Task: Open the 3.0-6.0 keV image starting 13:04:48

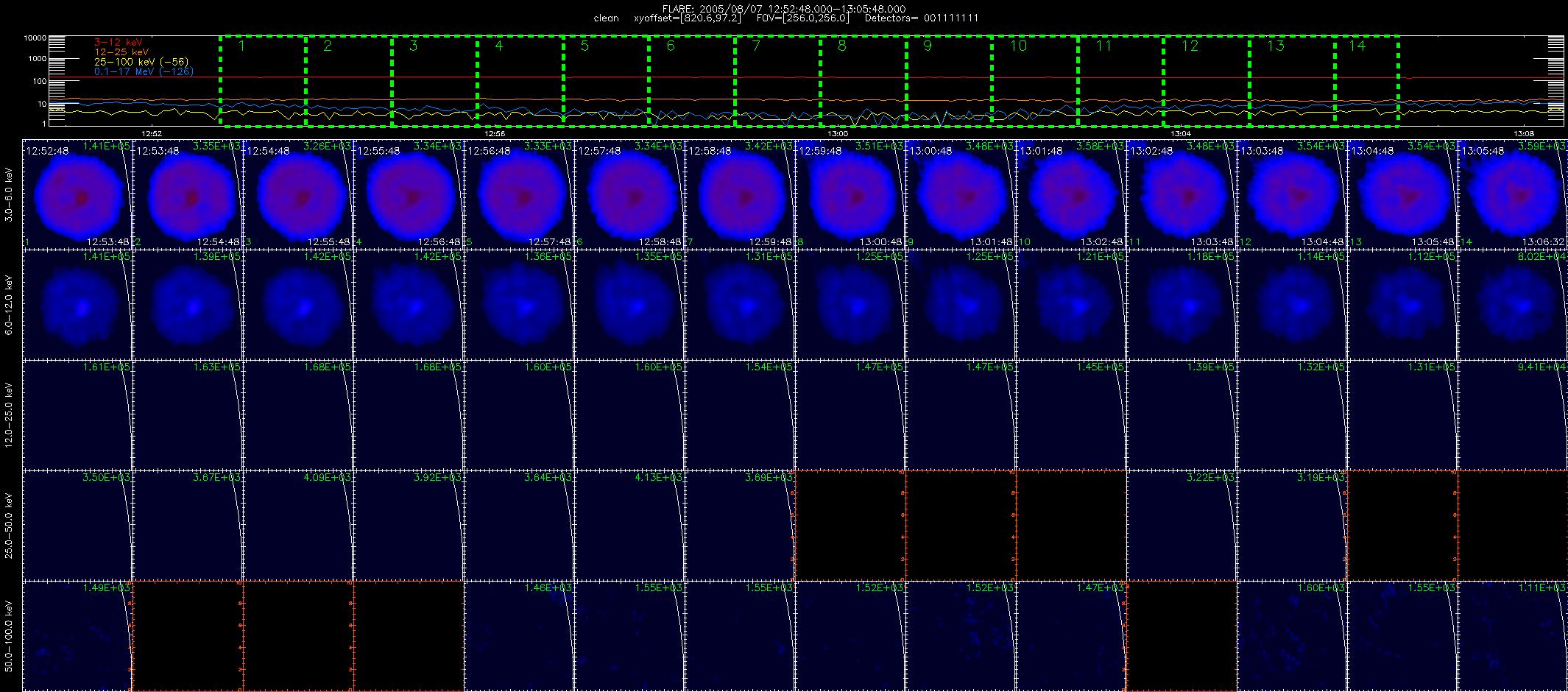Action: click(1402, 194)
